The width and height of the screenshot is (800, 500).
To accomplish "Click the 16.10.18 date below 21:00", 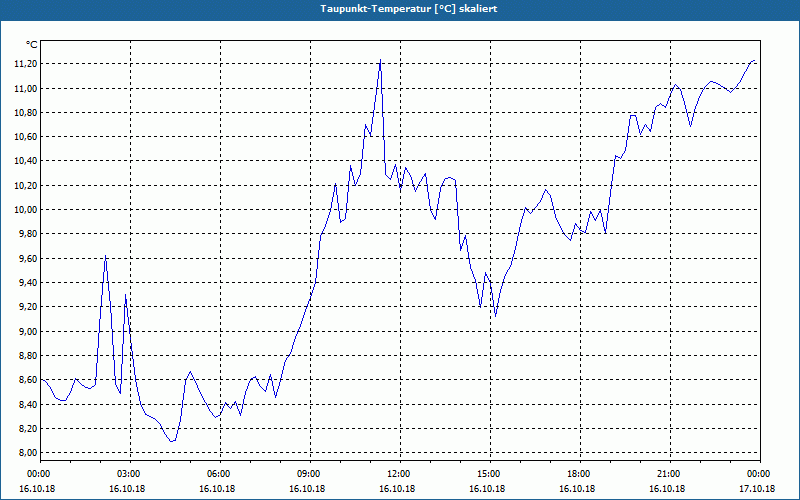I will coord(667,489).
